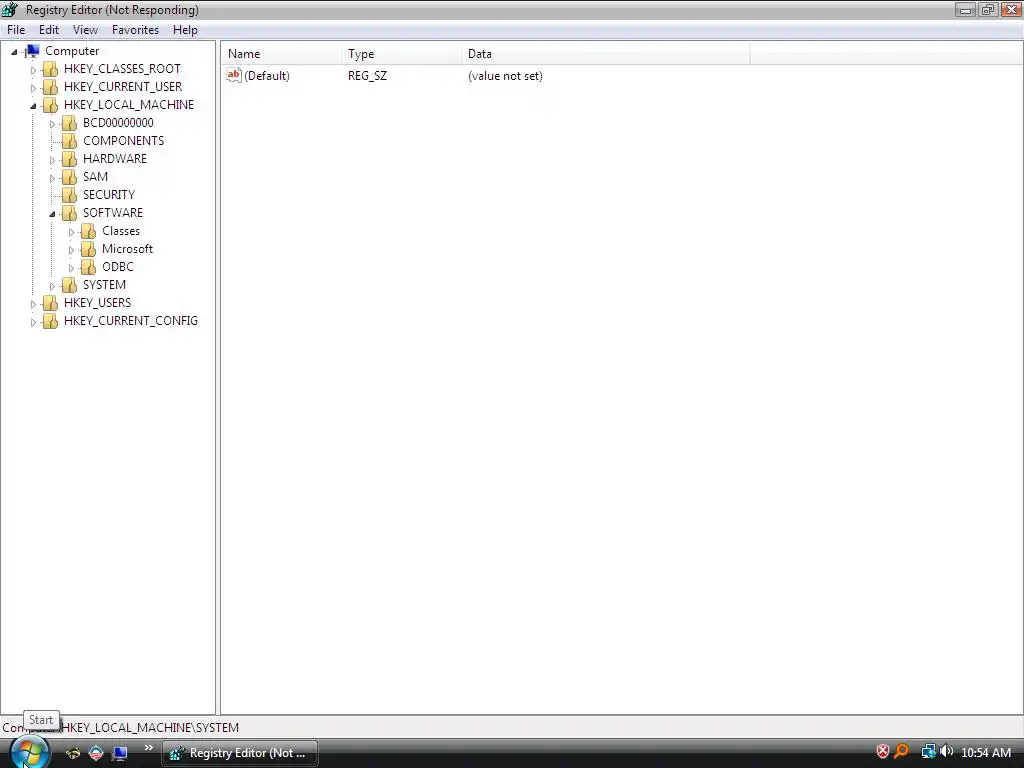Open the Favorites menu

click(x=135, y=30)
